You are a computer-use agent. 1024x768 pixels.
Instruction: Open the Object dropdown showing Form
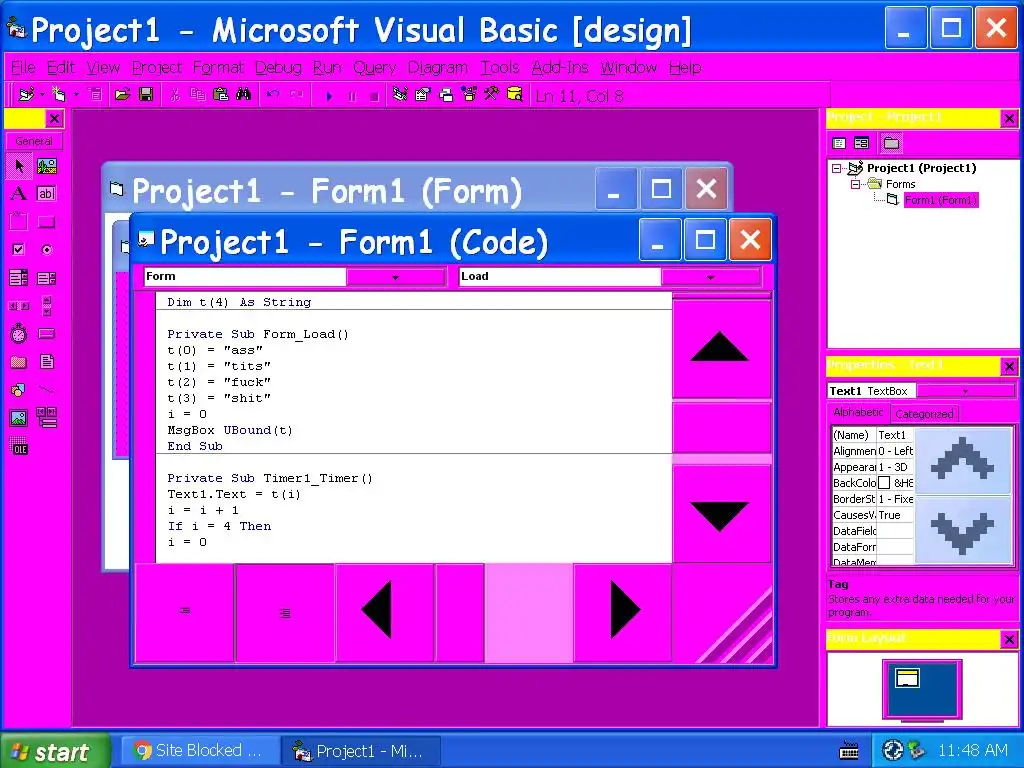396,277
